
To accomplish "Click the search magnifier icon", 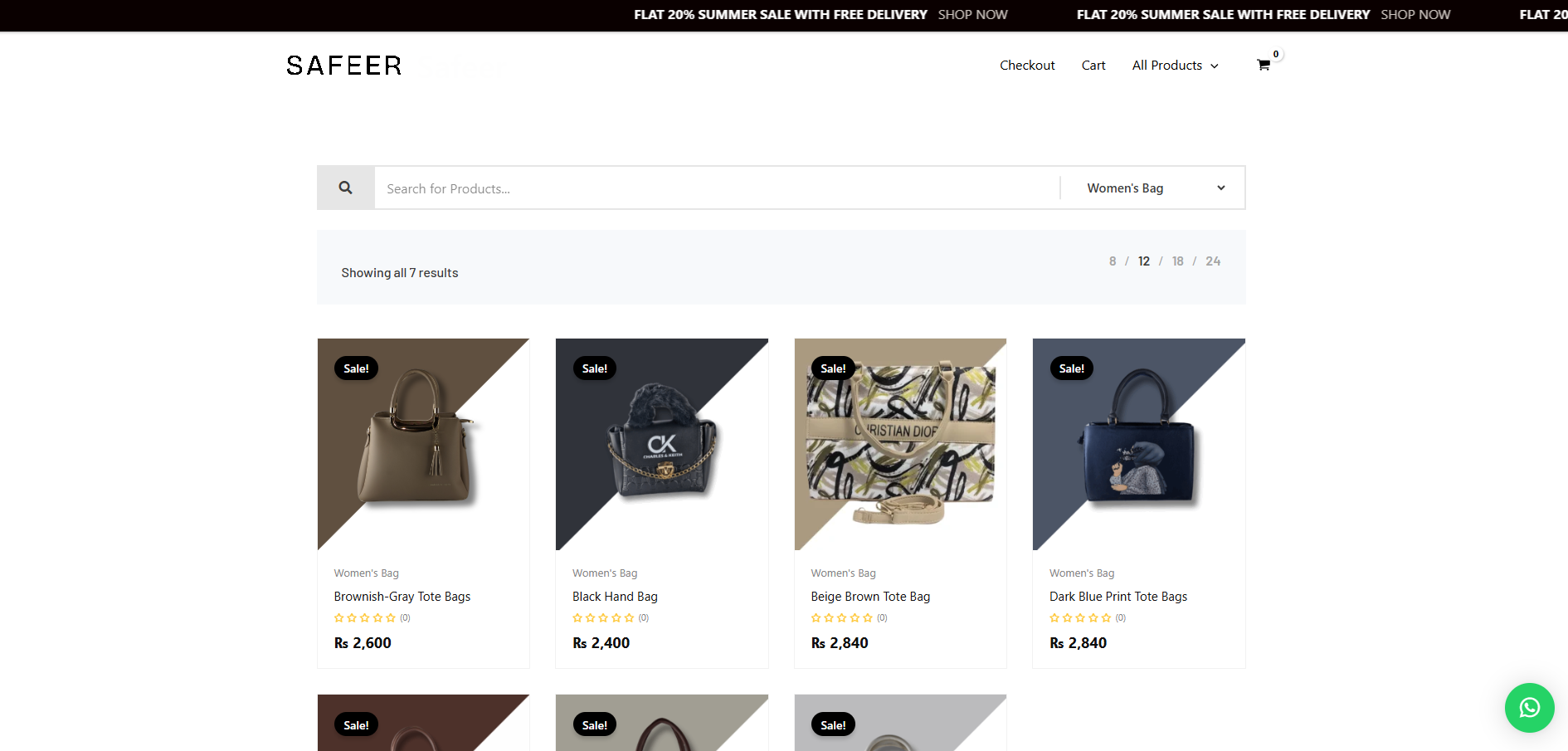I will [346, 188].
